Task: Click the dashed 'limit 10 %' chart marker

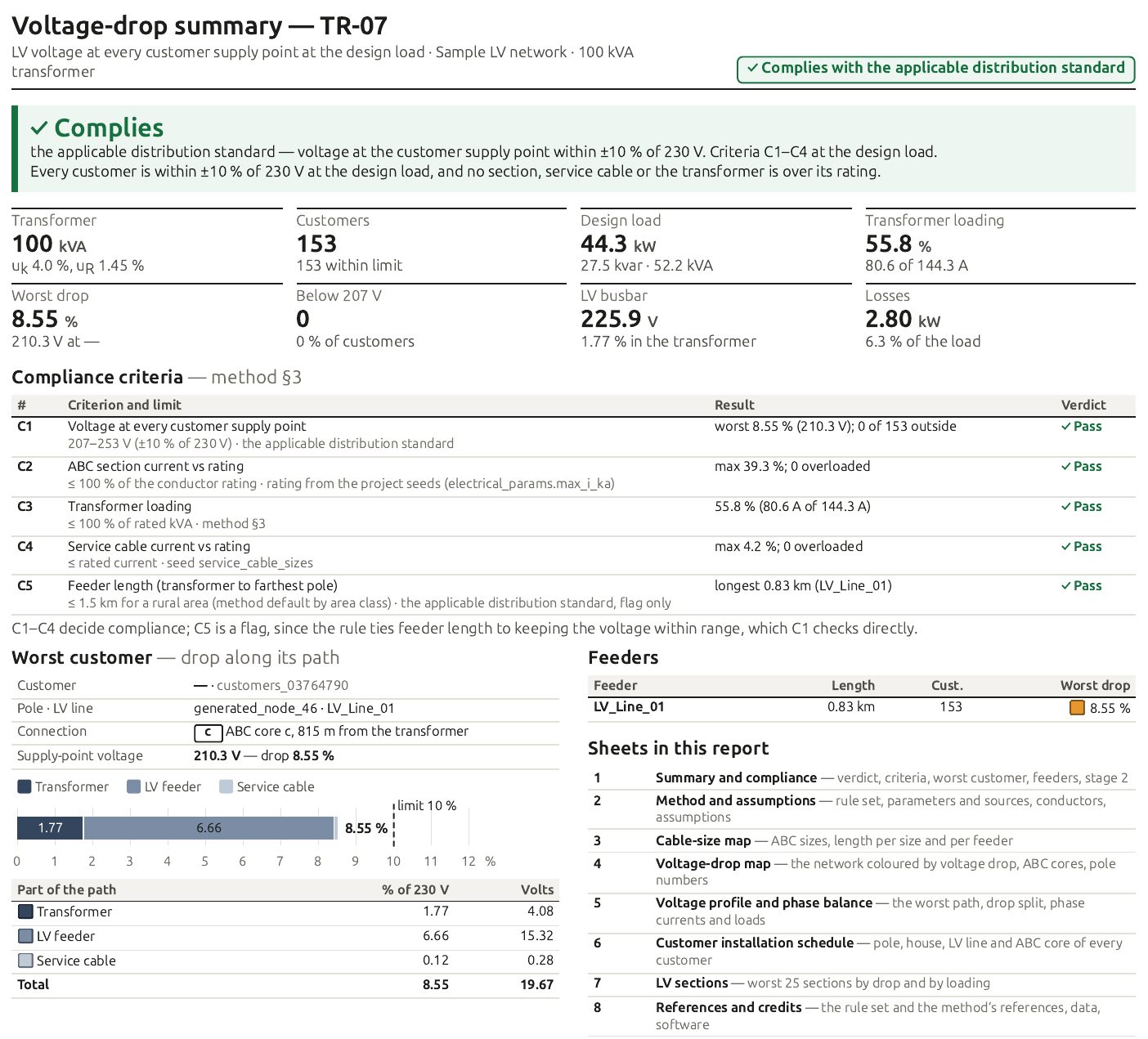Action: click(394, 824)
